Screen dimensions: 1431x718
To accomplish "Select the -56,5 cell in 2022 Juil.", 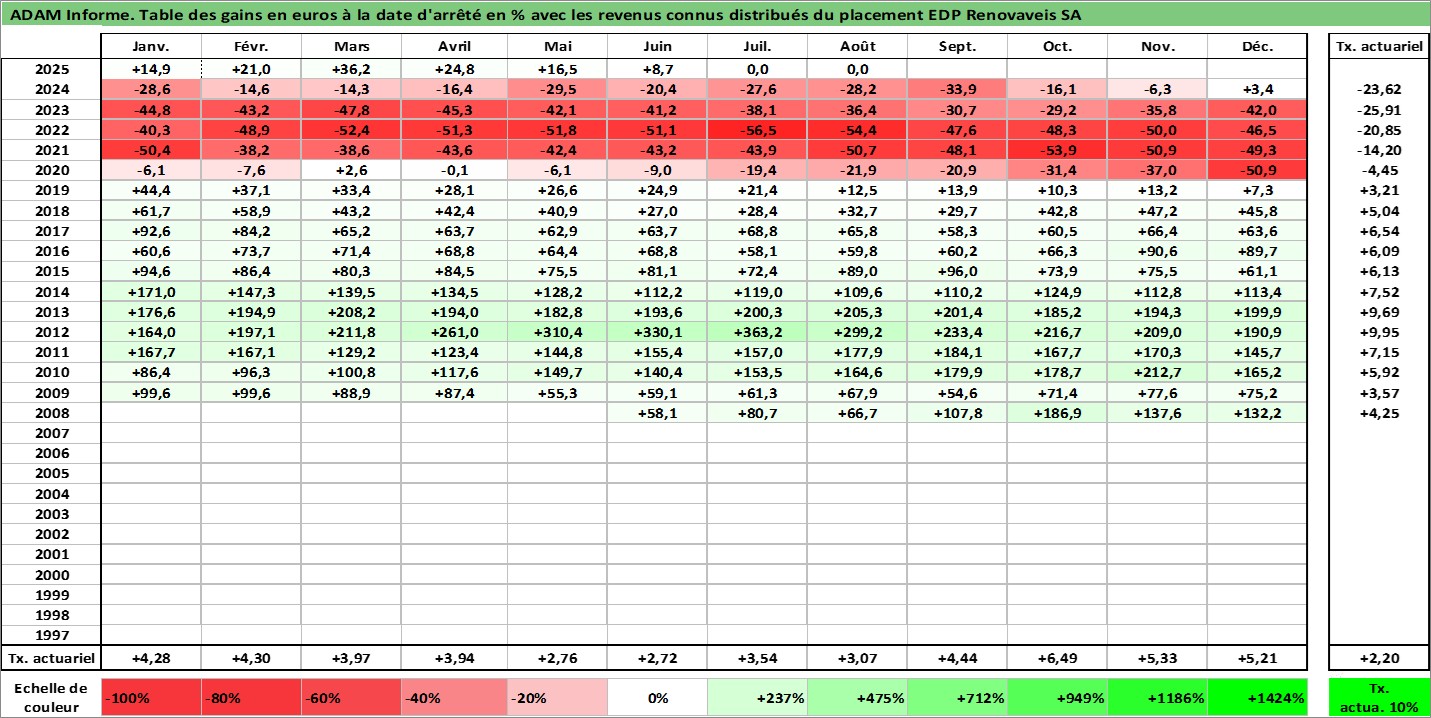I will click(x=757, y=130).
